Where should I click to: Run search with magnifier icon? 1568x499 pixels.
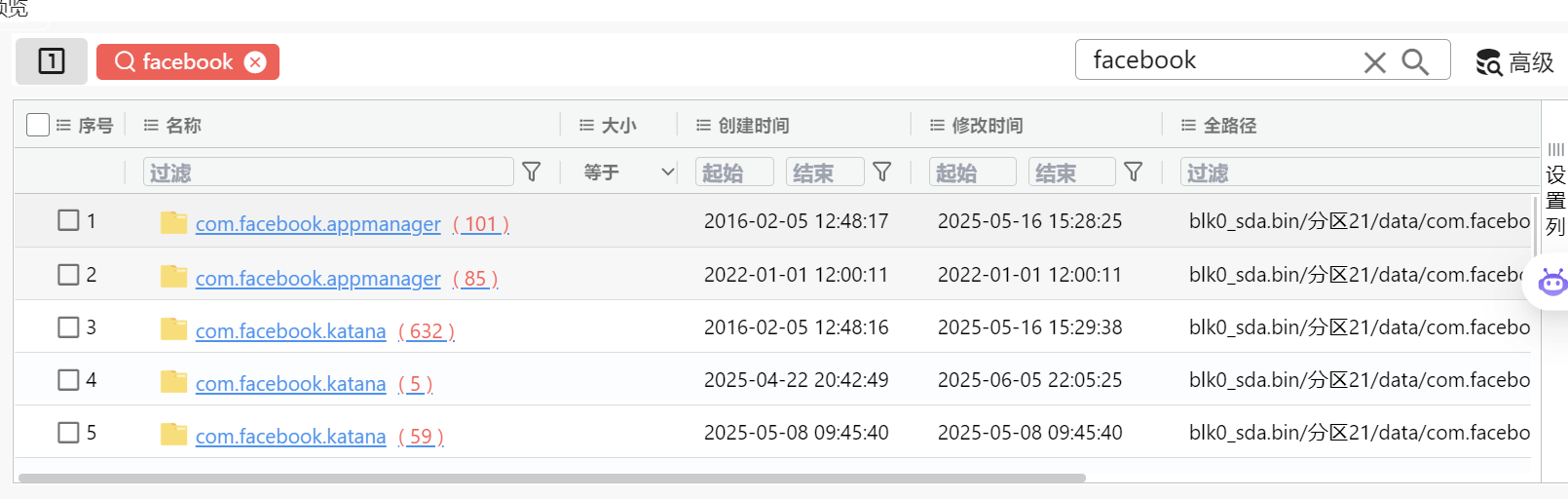point(1415,62)
